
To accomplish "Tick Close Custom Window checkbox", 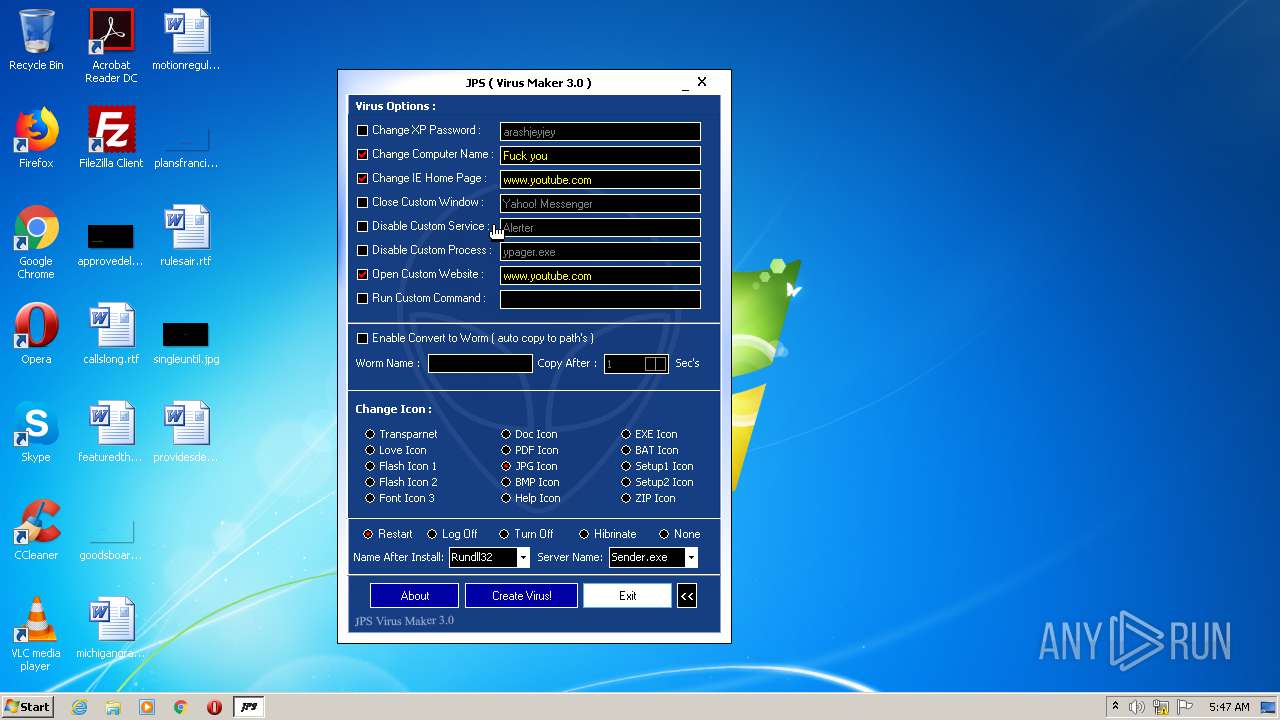I will (363, 202).
